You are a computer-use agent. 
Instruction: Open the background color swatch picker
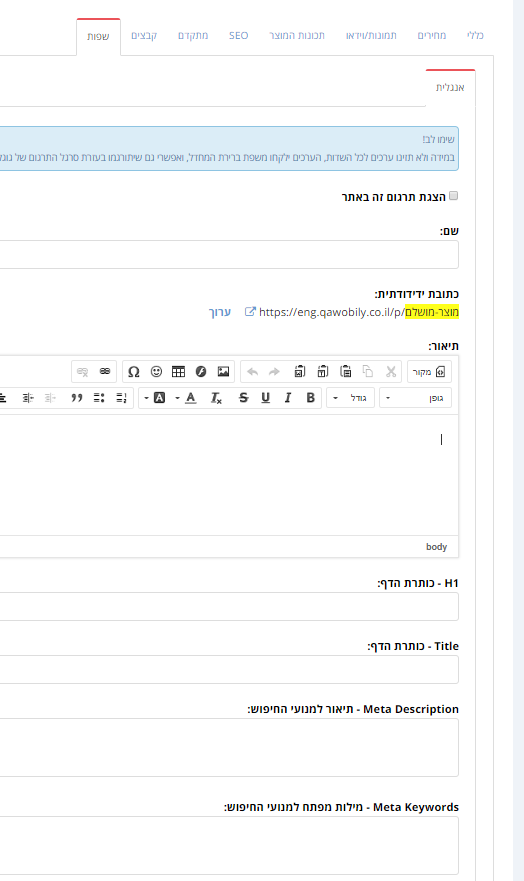[x=156, y=398]
